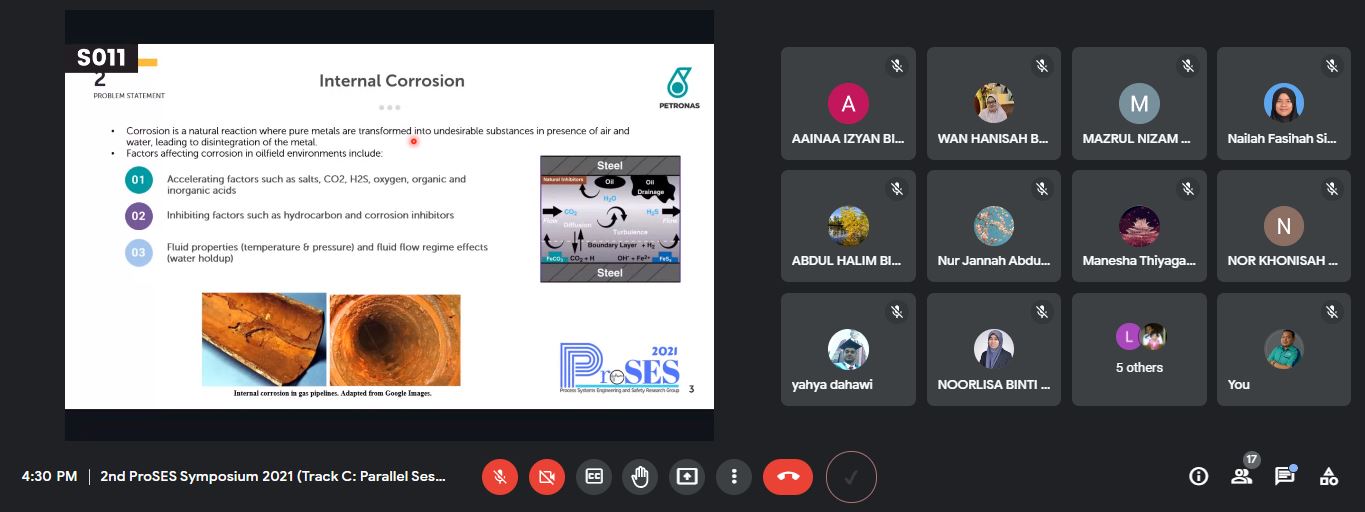This screenshot has height=512, width=1365.
Task: Click the Steel pipe corrosion diagram
Action: click(x=610, y=218)
